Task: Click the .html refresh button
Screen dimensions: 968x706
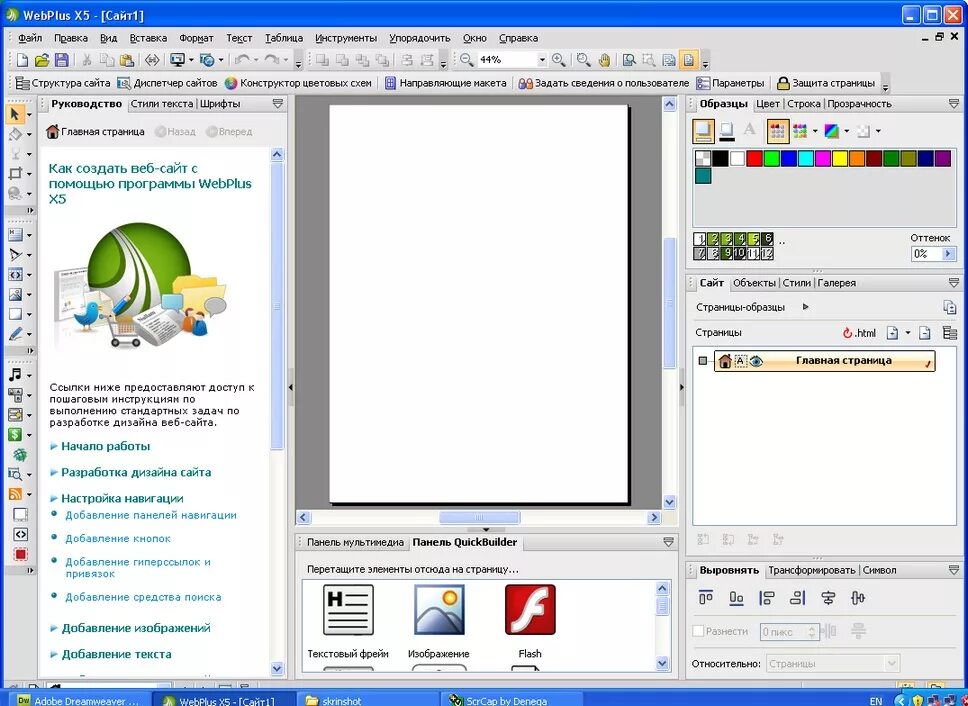Action: click(859, 333)
